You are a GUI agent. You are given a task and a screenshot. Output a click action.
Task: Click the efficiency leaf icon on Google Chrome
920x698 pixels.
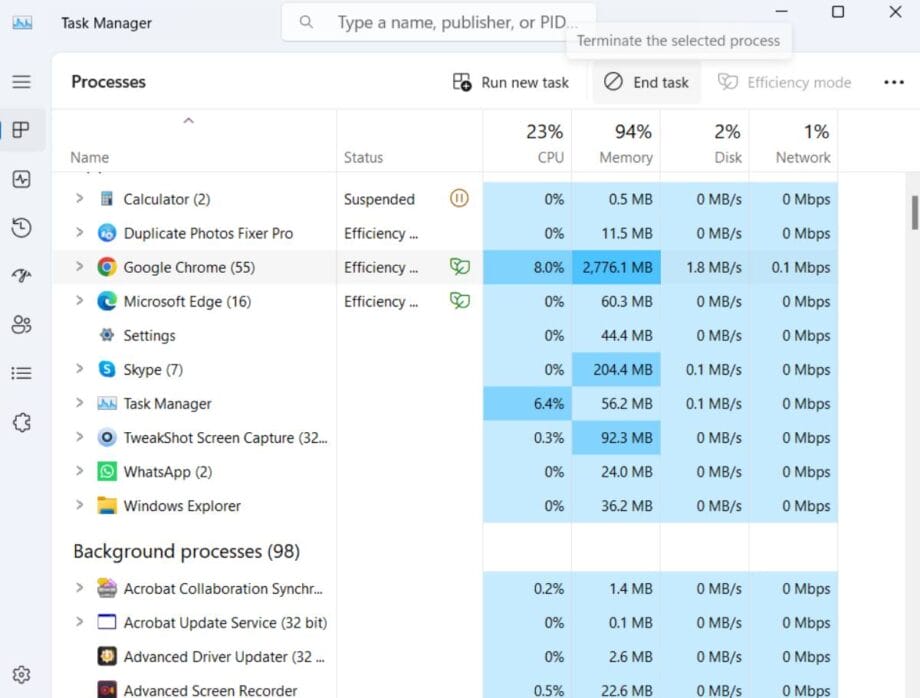tap(459, 267)
